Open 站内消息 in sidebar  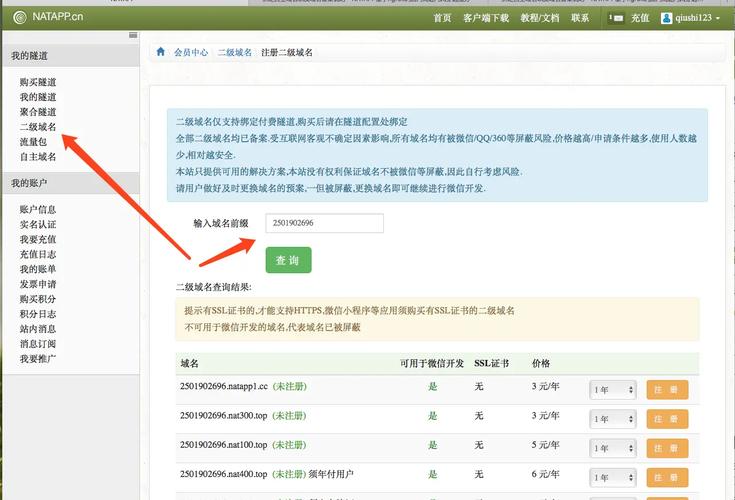pyautogui.click(x=38, y=329)
